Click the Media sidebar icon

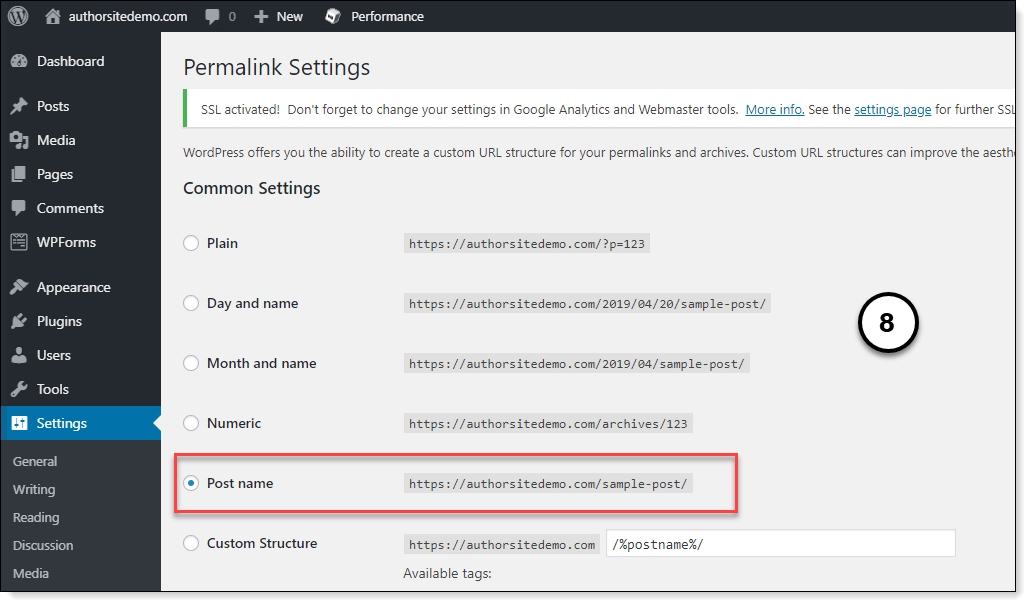point(19,140)
